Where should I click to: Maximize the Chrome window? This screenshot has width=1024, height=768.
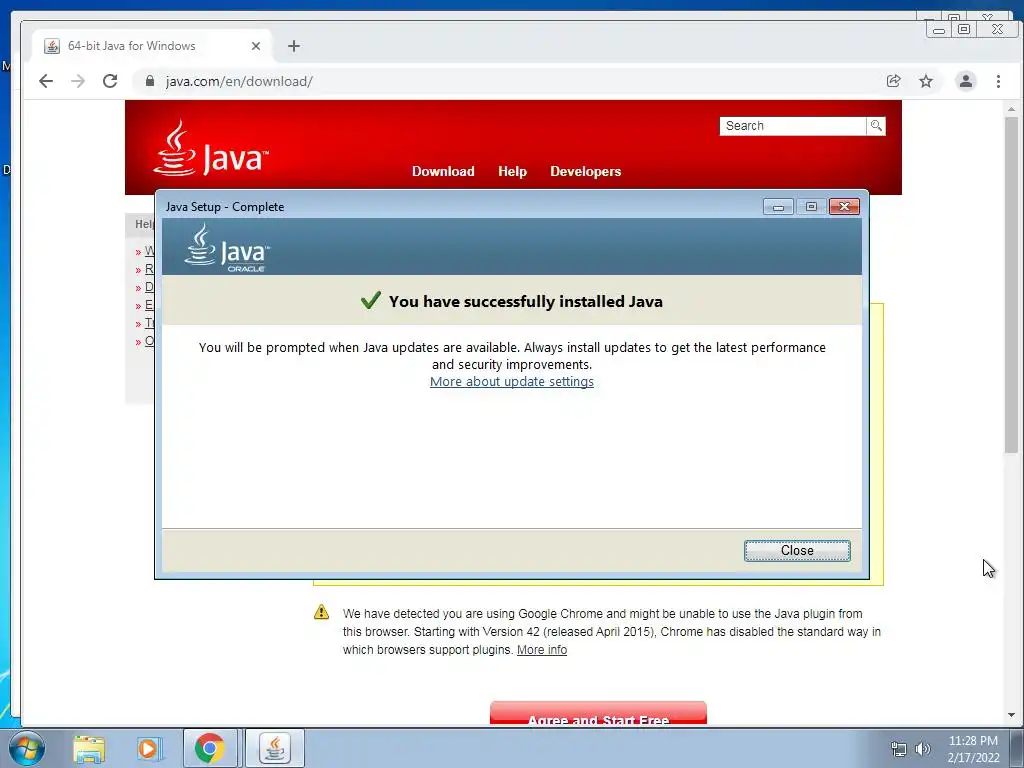964,29
